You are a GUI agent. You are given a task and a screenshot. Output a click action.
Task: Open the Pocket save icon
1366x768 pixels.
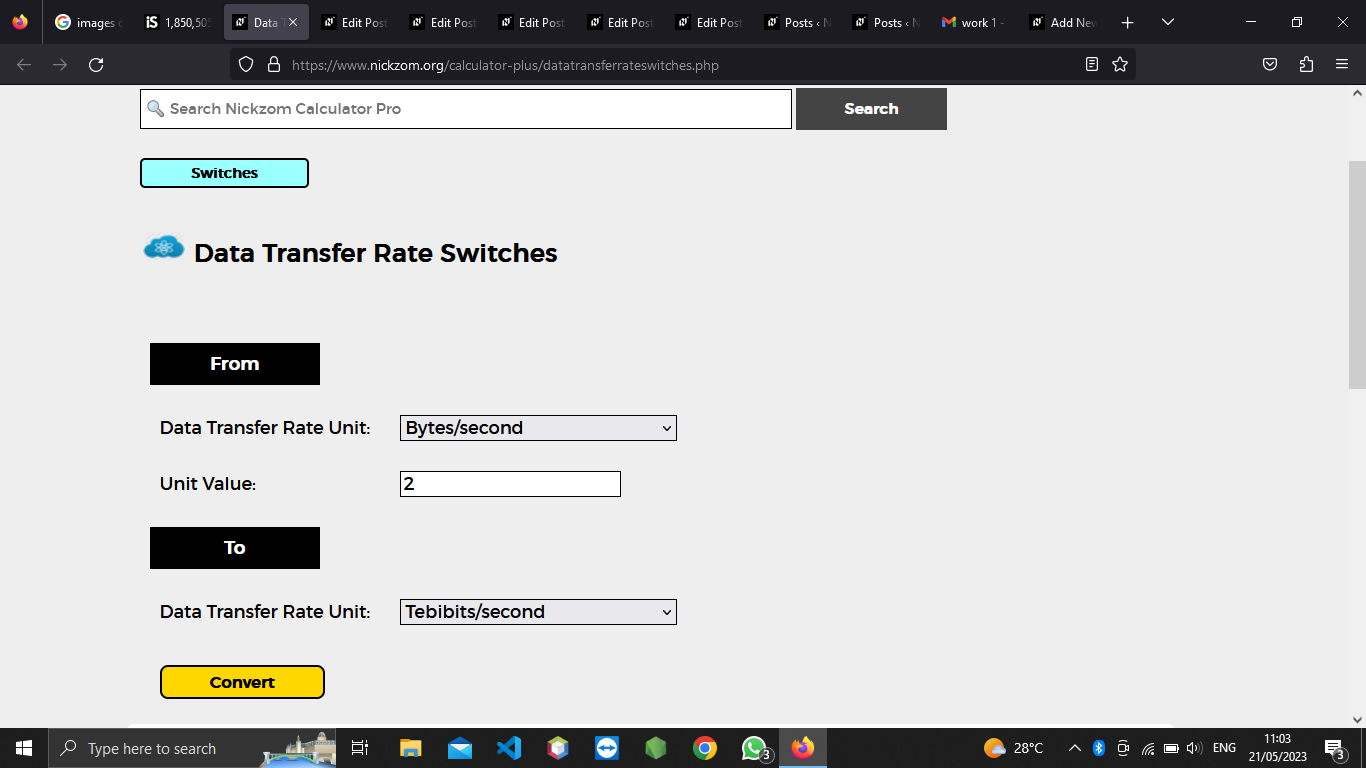coord(1270,65)
